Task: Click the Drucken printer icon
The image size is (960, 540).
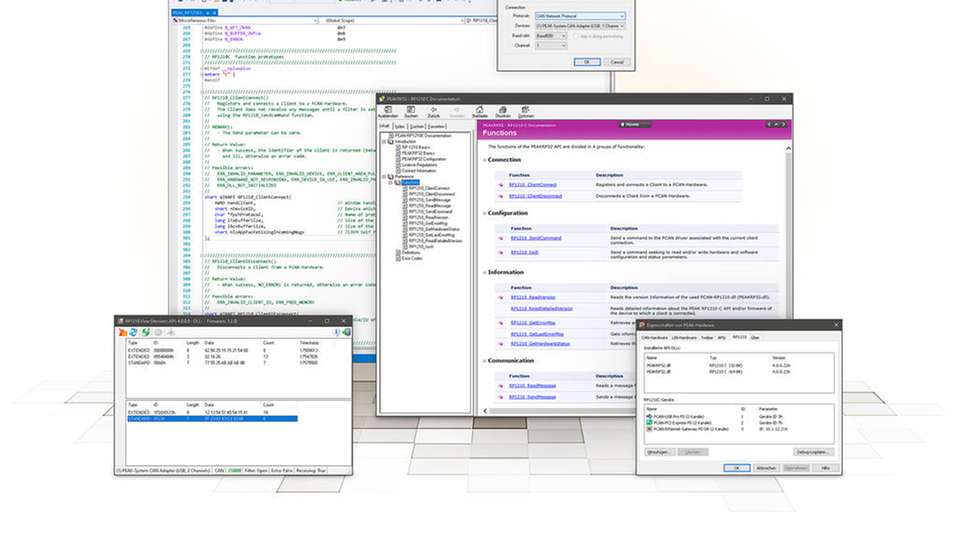Action: coord(502,110)
